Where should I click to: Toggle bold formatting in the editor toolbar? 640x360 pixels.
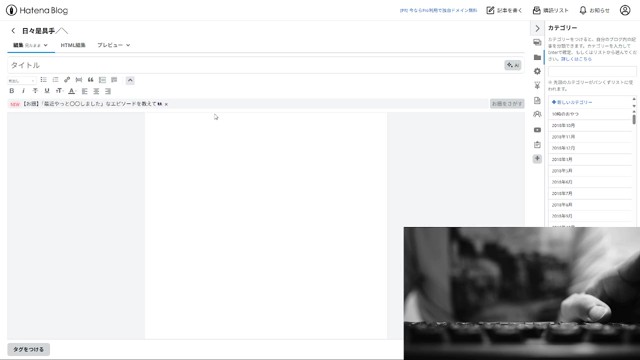click(x=11, y=91)
